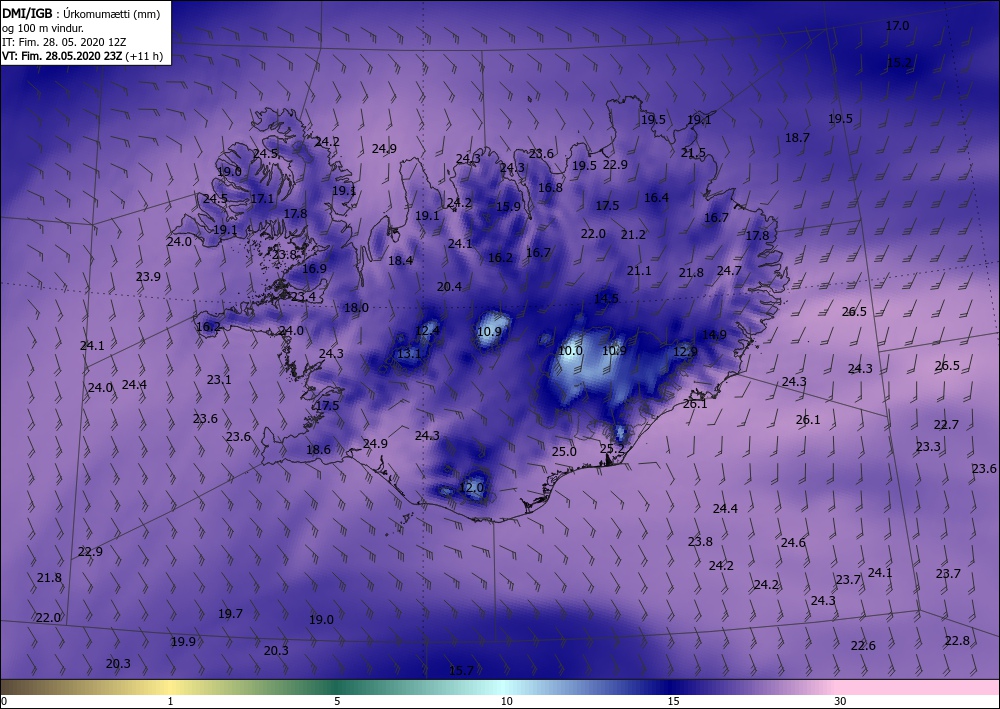The image size is (1000, 709).
Task: Click the 'VT: Fim. 28.05.2020 23Z' valid time
Action: (62, 56)
